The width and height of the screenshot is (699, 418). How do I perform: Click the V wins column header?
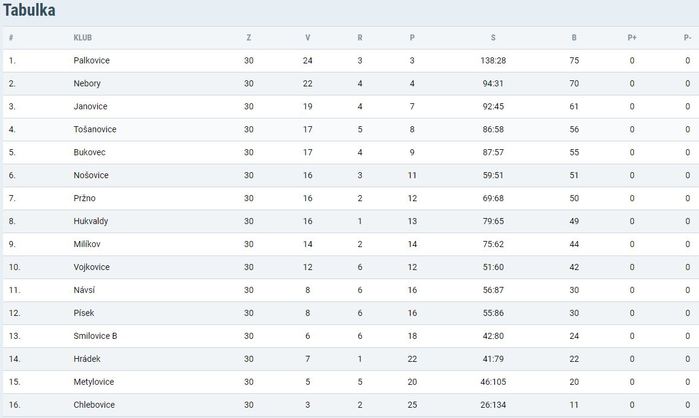pyautogui.click(x=308, y=38)
